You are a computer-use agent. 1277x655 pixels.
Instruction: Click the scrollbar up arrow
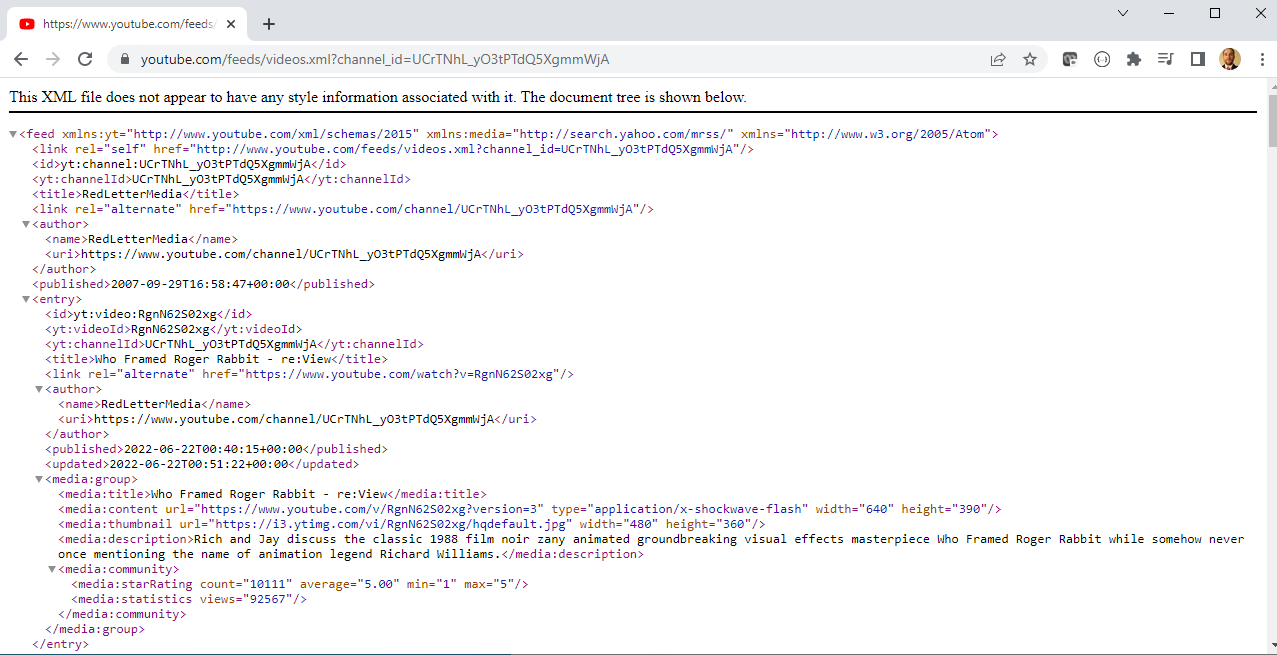point(1271,87)
